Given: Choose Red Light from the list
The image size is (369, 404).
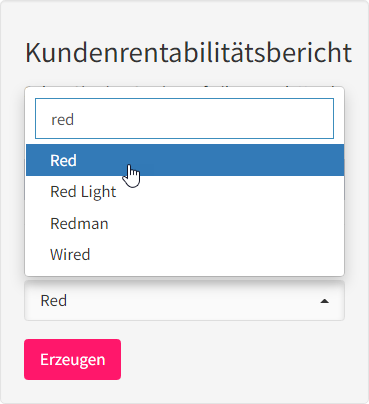Looking at the screenshot, I should pos(185,191).
